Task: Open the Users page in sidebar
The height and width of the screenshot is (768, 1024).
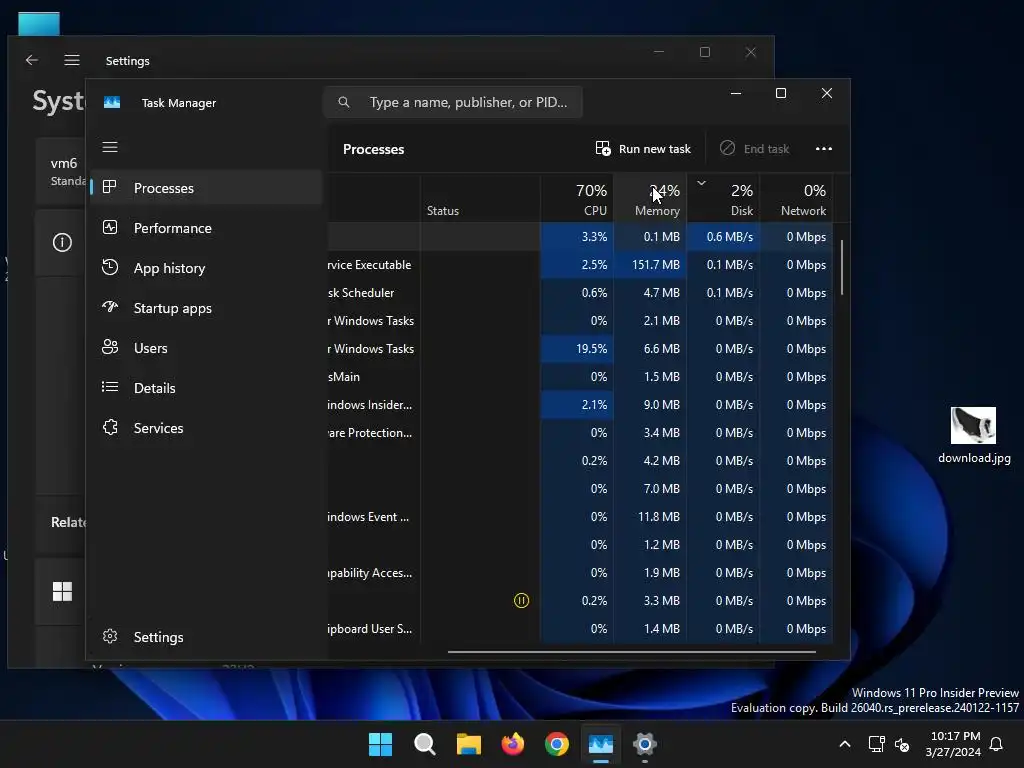Action: [206, 348]
